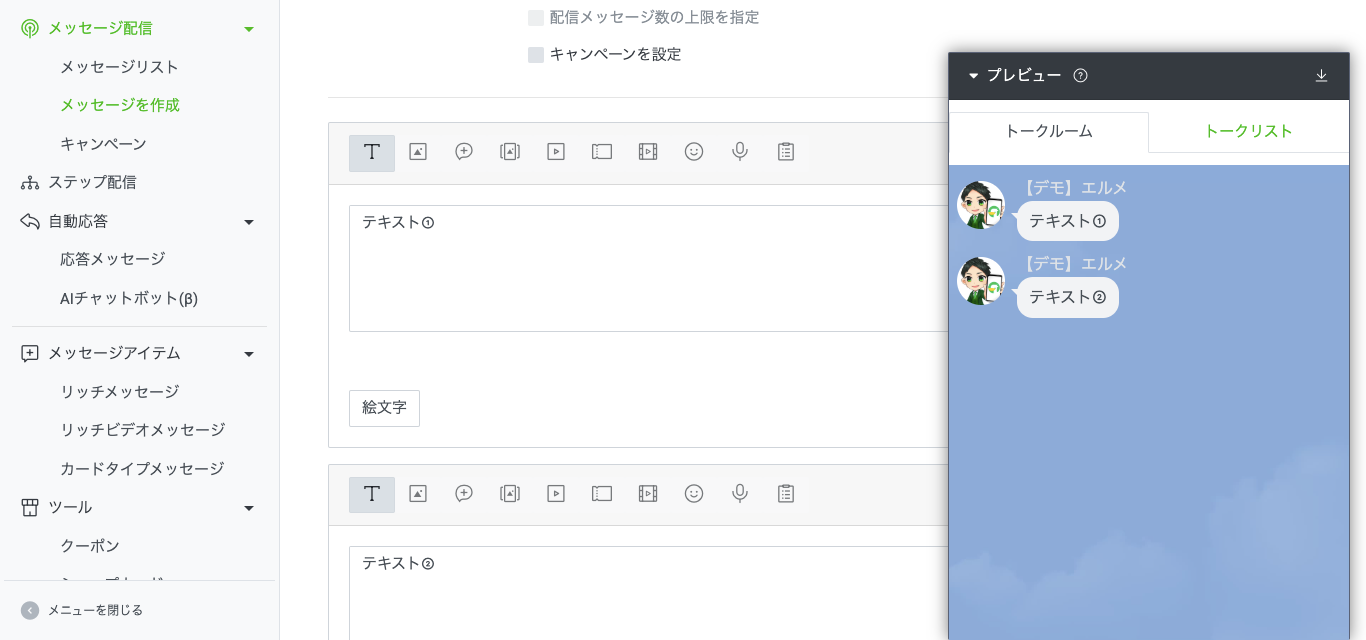
Task: Select the coupon ticket icon in the first toolbar
Action: [x=602, y=152]
